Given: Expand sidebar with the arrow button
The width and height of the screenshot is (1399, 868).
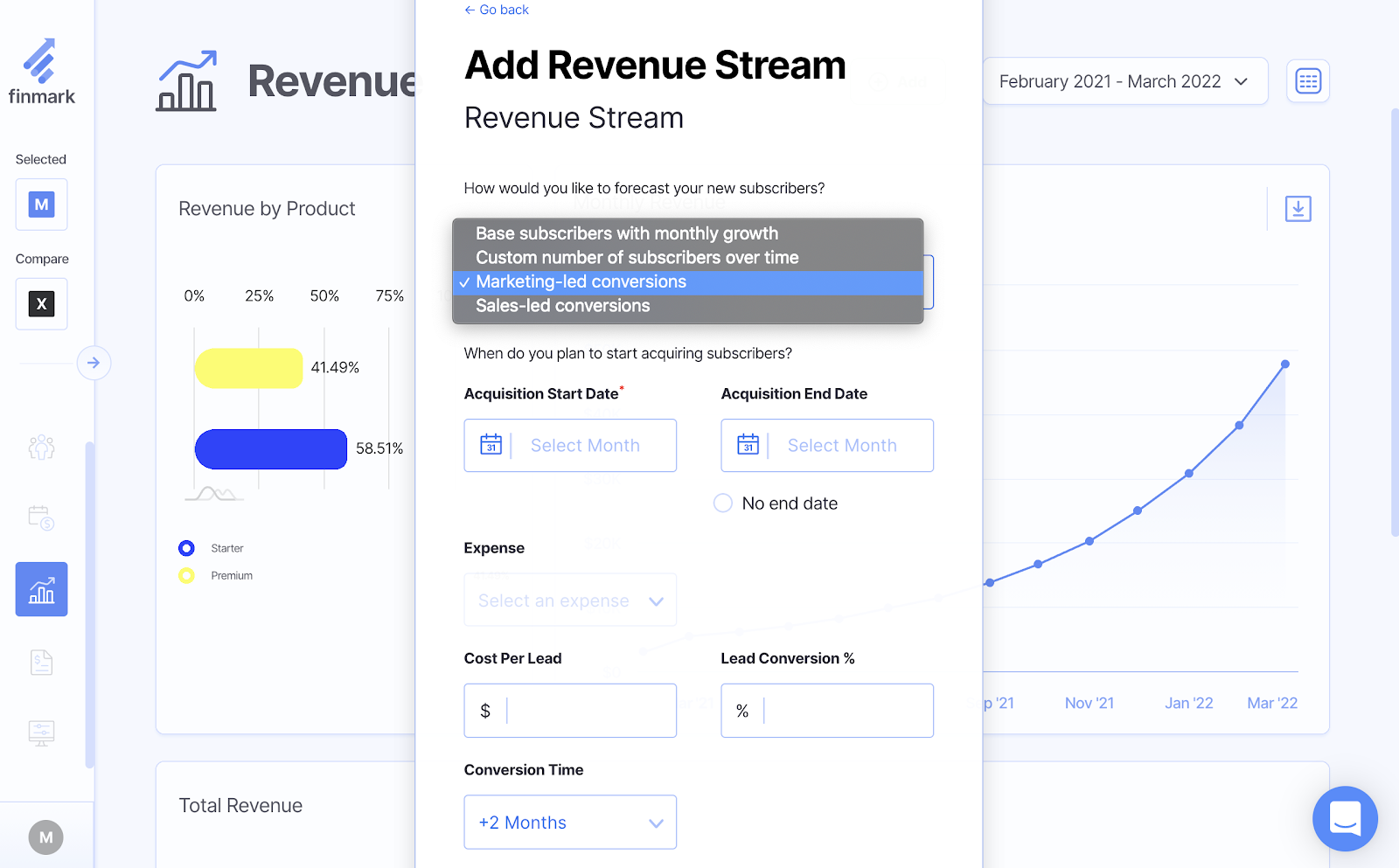Looking at the screenshot, I should coord(94,363).
